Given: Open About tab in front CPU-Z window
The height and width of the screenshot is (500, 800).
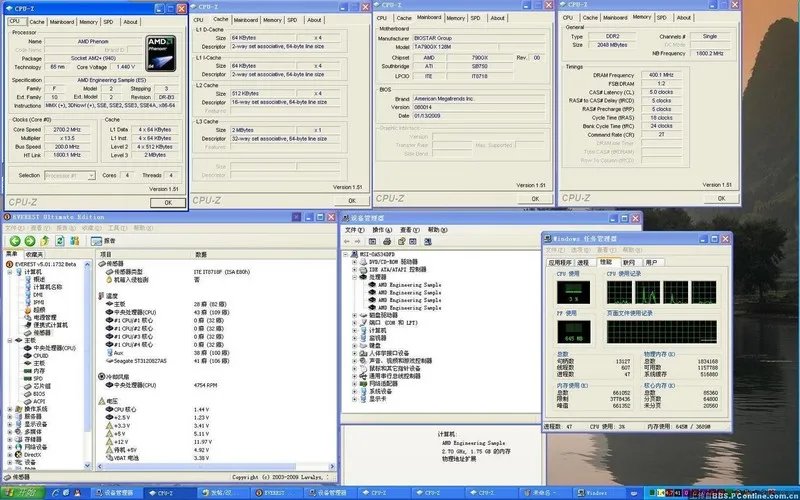Looking at the screenshot, I should (130, 22).
